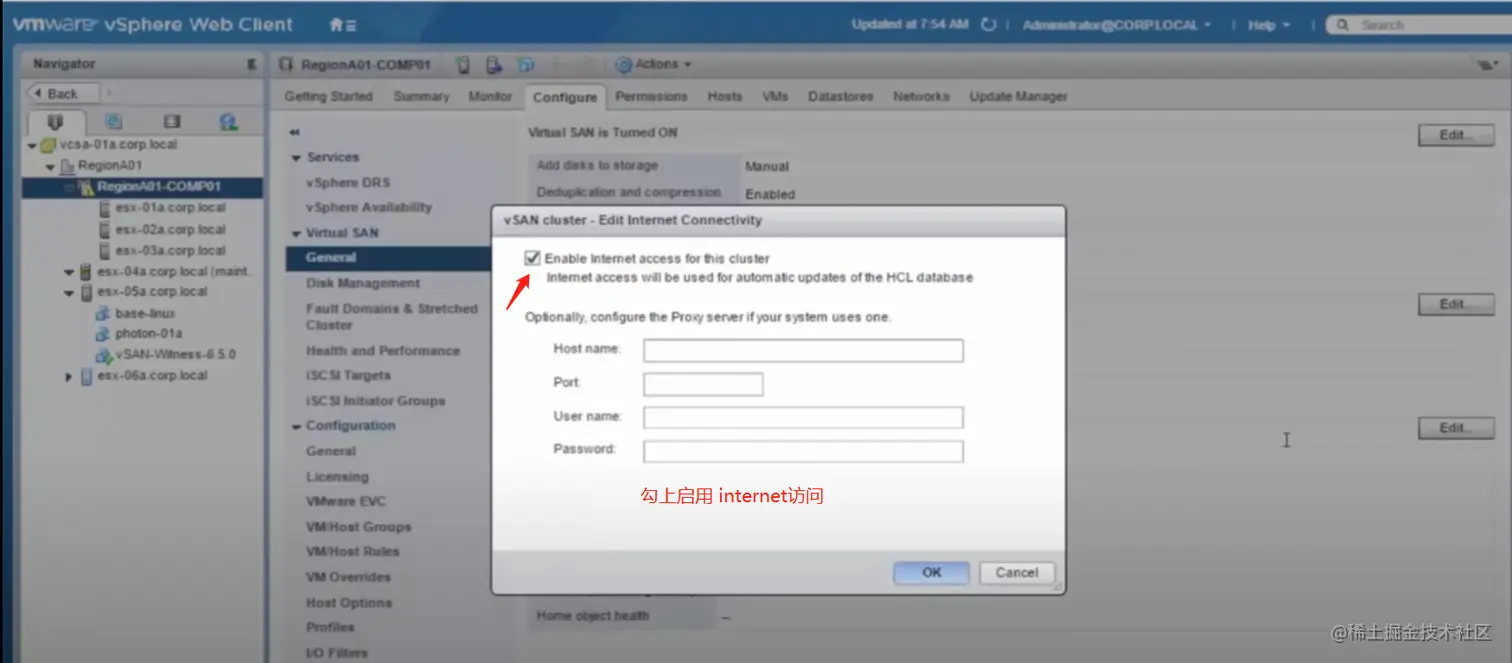Open VMs and Templates navigator tab
The width and height of the screenshot is (1512, 663).
pyautogui.click(x=113, y=122)
